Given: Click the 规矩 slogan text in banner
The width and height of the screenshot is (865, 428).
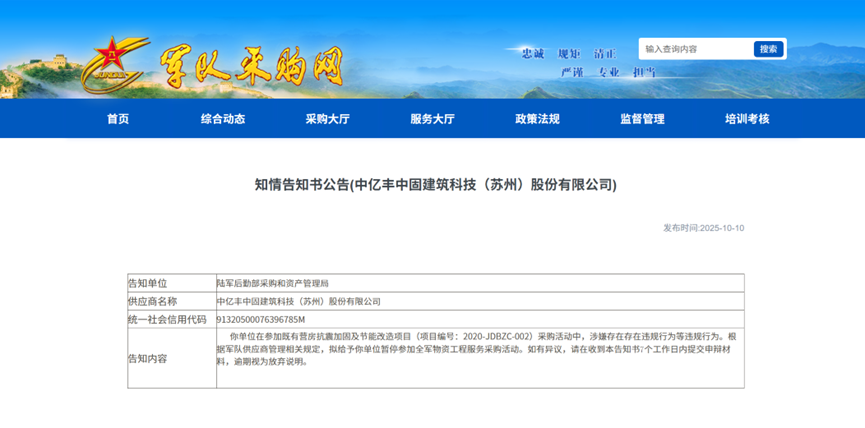Looking at the screenshot, I should [569, 54].
